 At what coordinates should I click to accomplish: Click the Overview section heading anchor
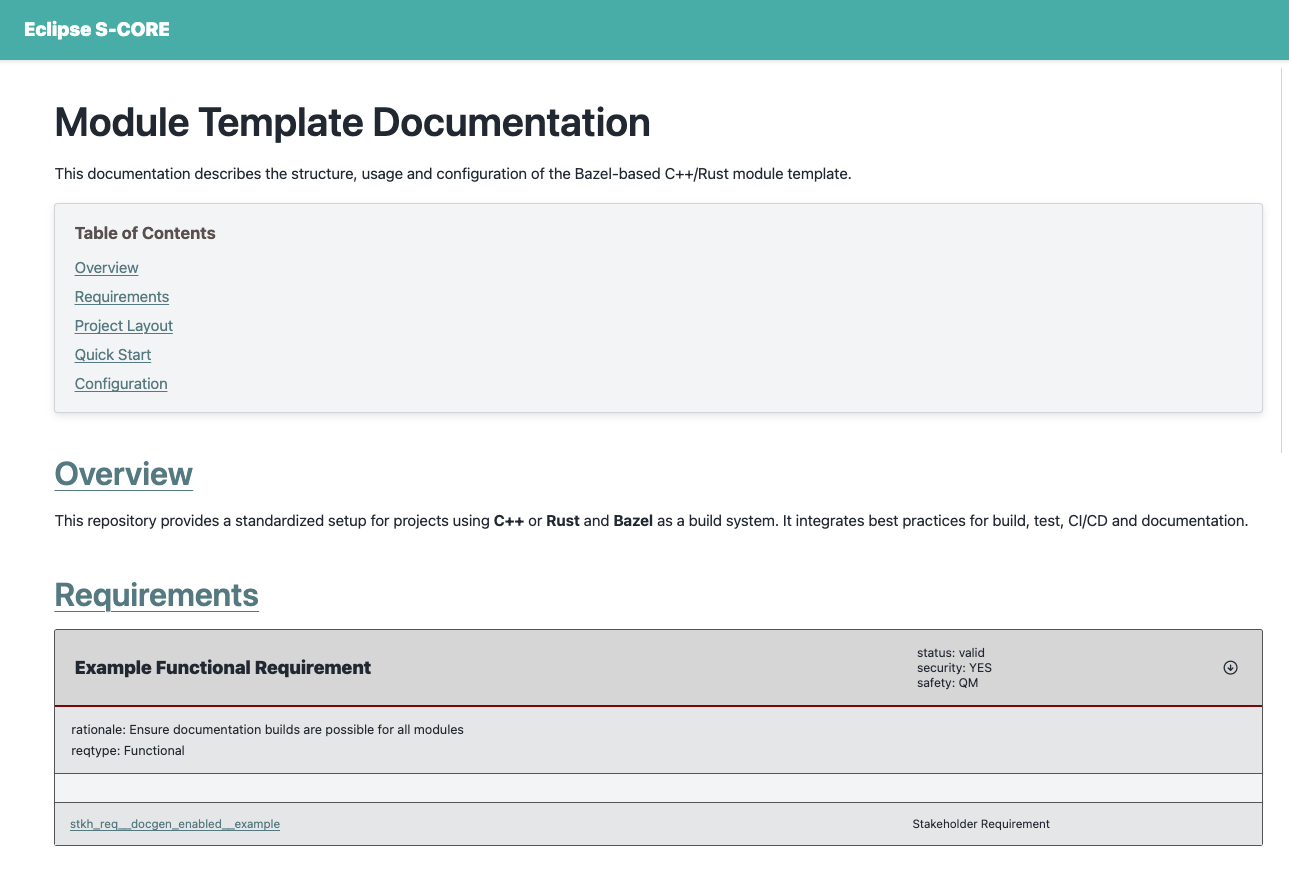click(123, 474)
